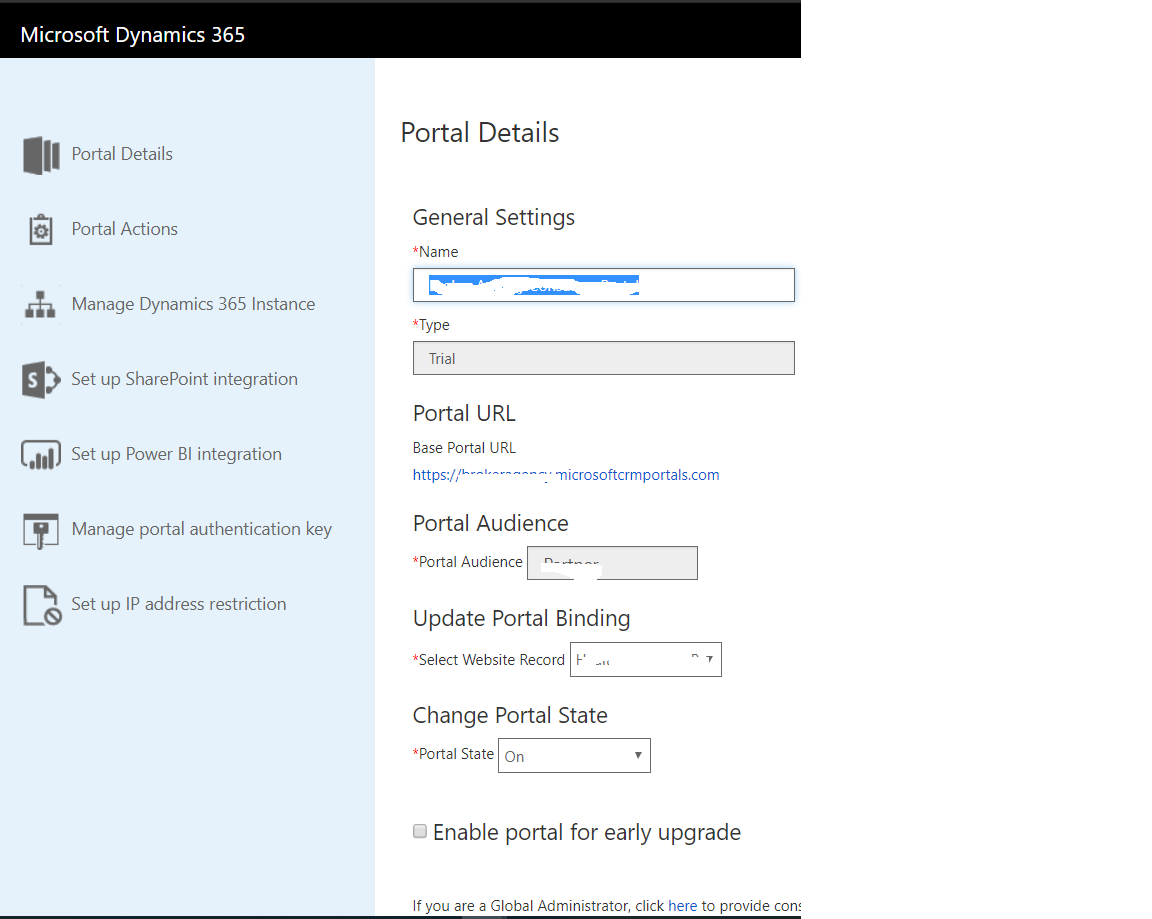Expand the Select Website Record dropdown
The height and width of the screenshot is (919, 1152).
(645, 660)
